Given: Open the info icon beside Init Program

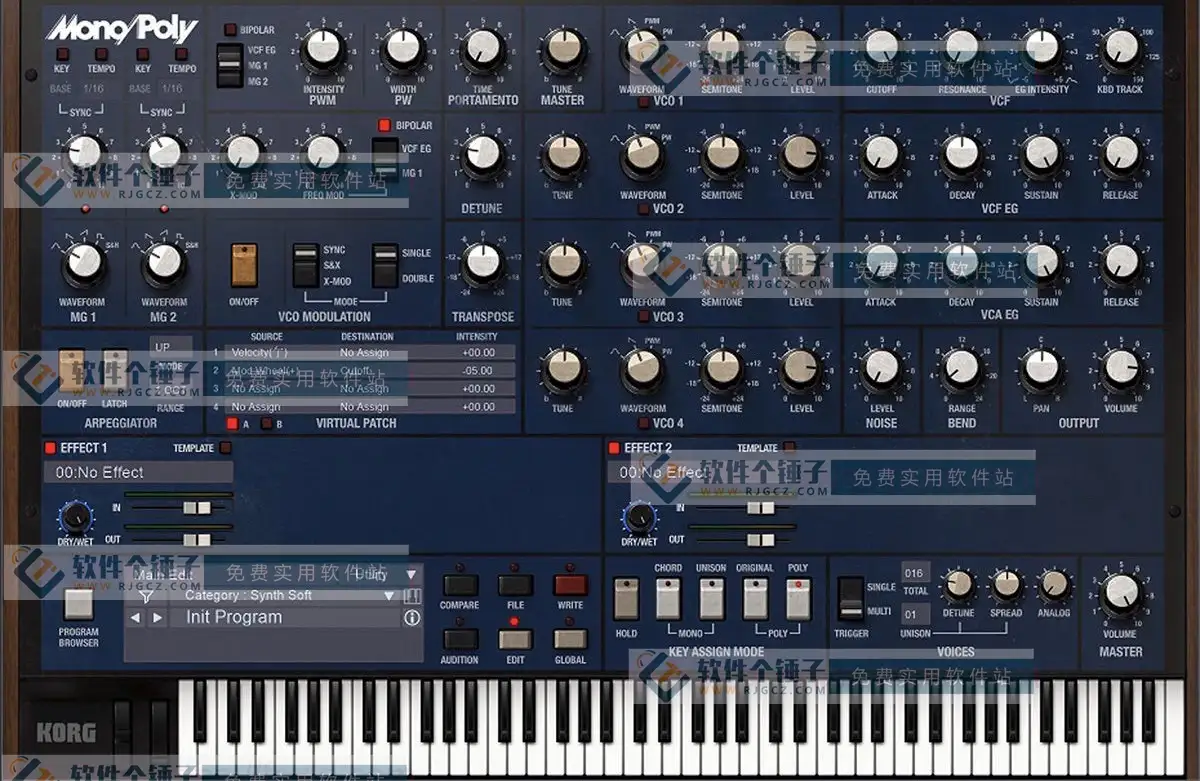Looking at the screenshot, I should 411,618.
